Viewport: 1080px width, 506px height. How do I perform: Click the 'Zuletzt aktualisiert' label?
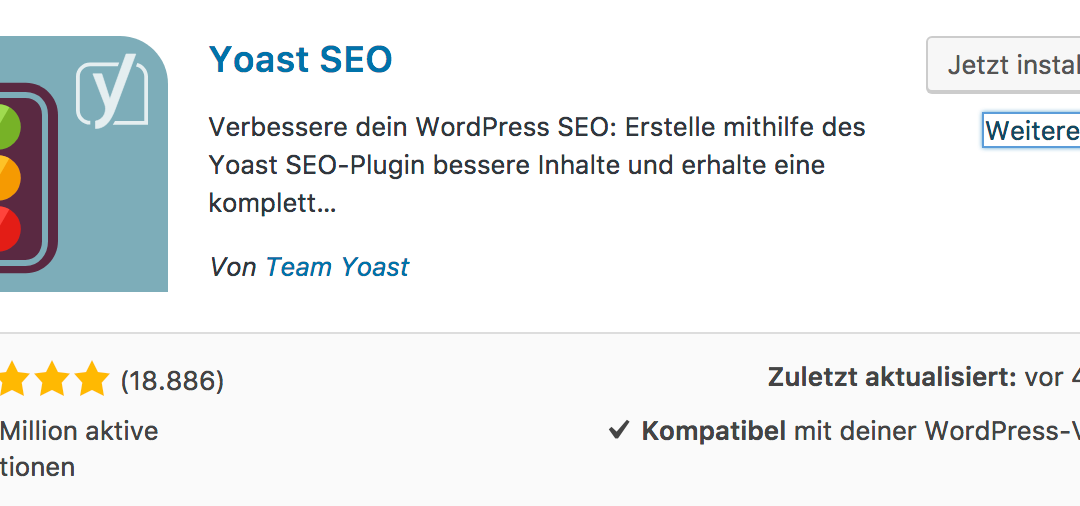[x=892, y=377]
